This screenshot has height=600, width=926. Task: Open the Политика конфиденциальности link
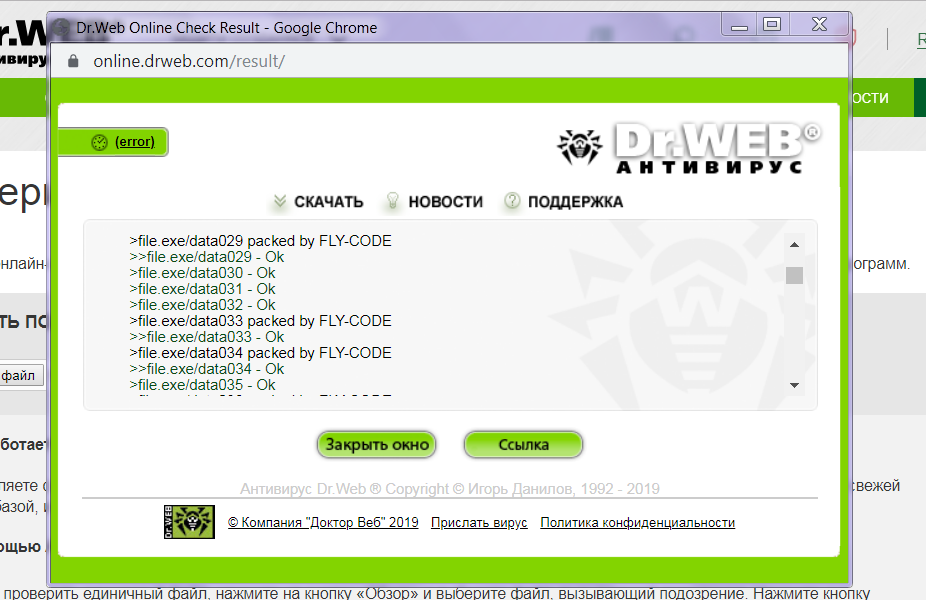click(x=637, y=523)
